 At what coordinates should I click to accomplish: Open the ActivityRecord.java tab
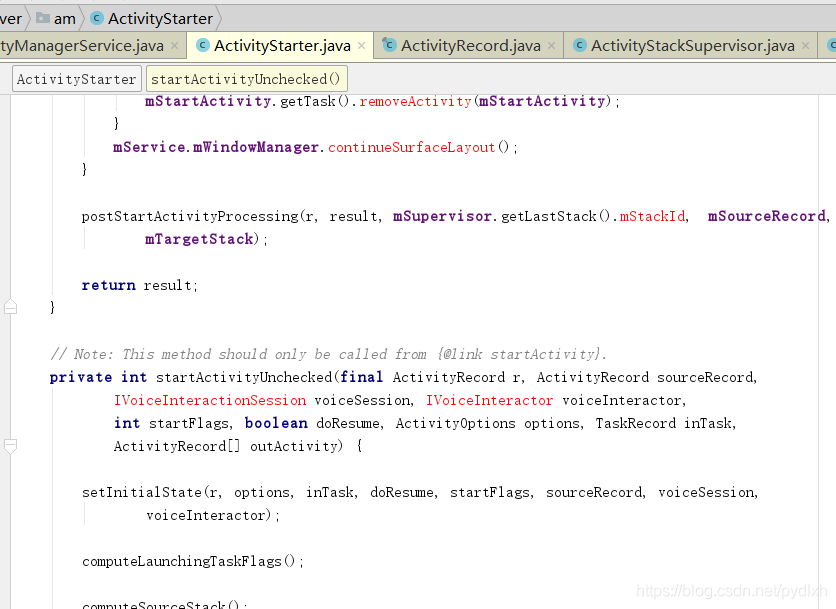tap(471, 46)
